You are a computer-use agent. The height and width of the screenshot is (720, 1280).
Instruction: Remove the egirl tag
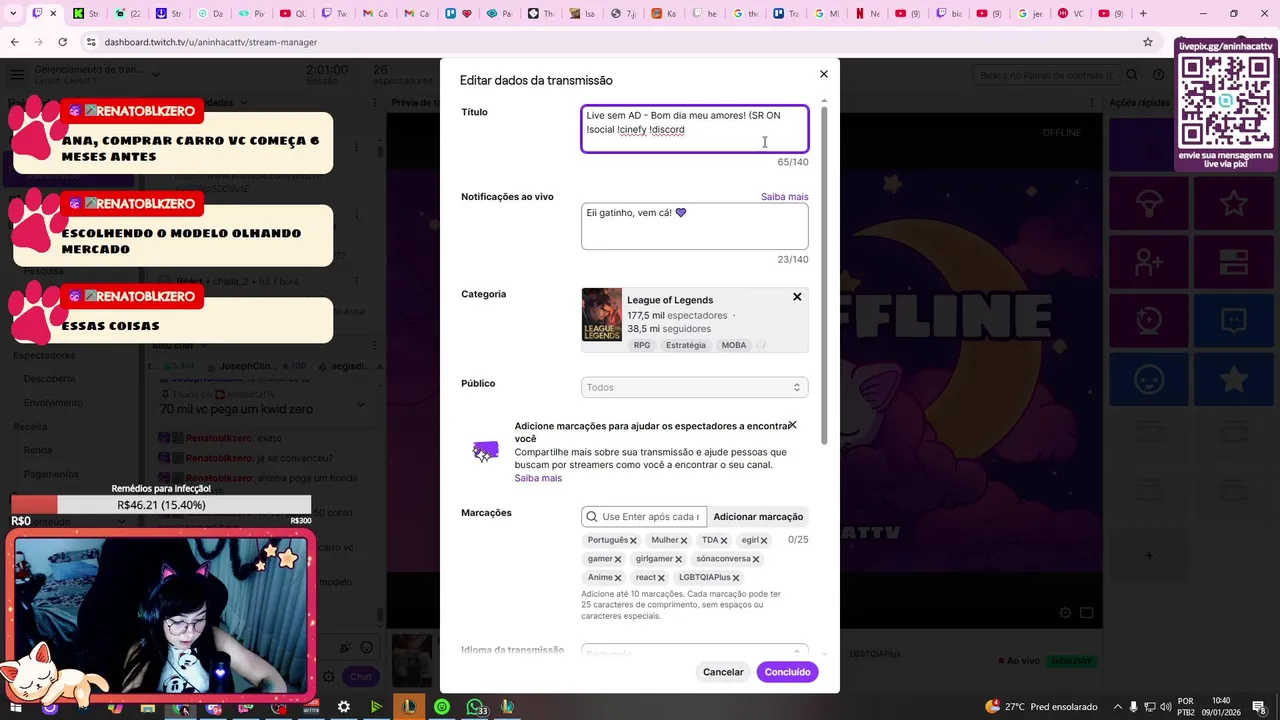[764, 541]
